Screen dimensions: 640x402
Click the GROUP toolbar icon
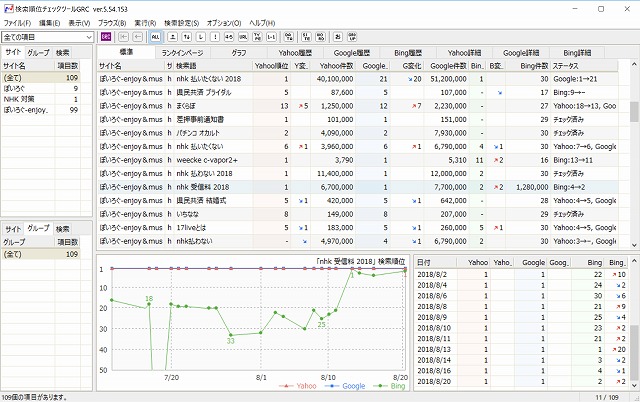click(352, 37)
